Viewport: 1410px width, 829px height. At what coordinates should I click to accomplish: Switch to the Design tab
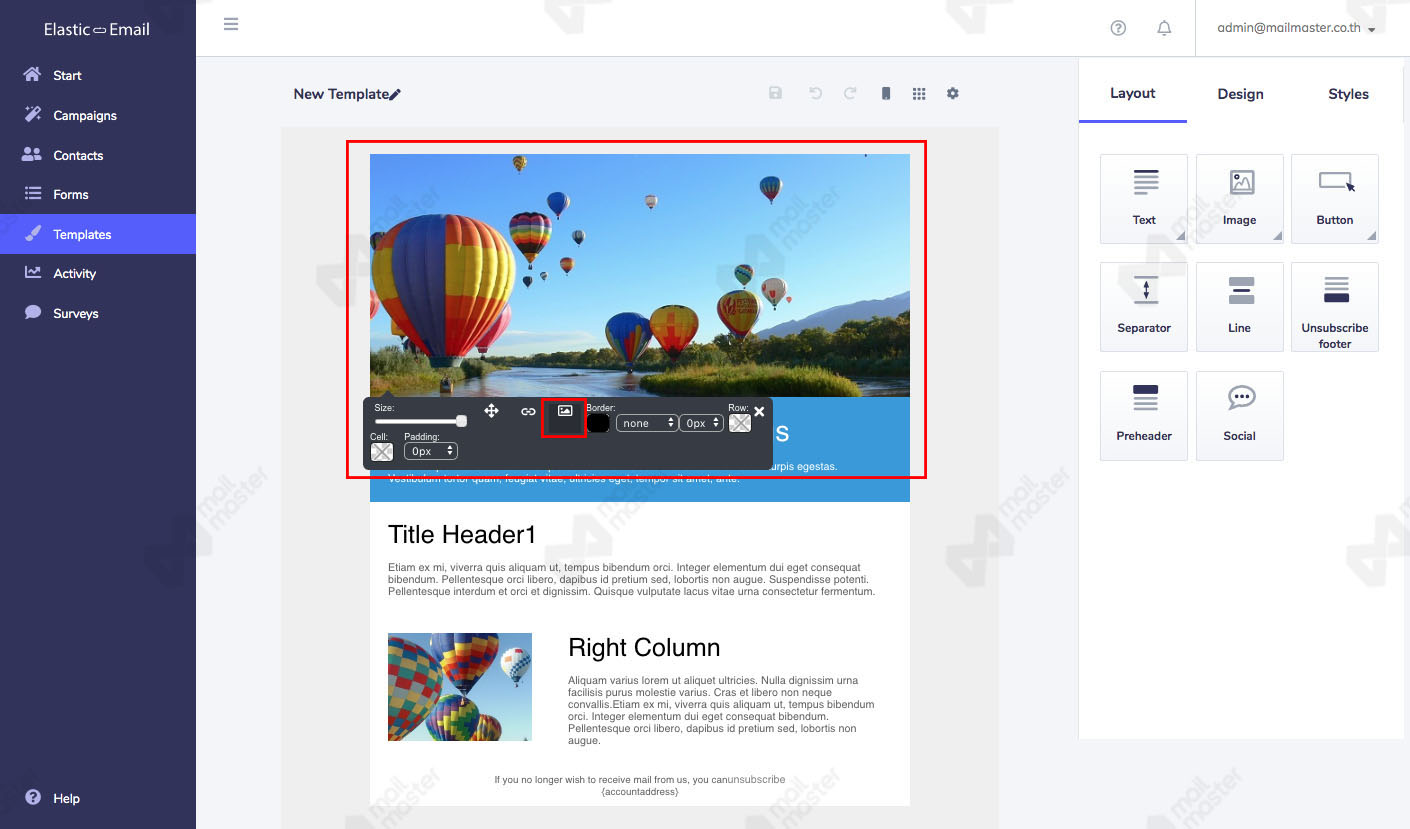[1240, 94]
